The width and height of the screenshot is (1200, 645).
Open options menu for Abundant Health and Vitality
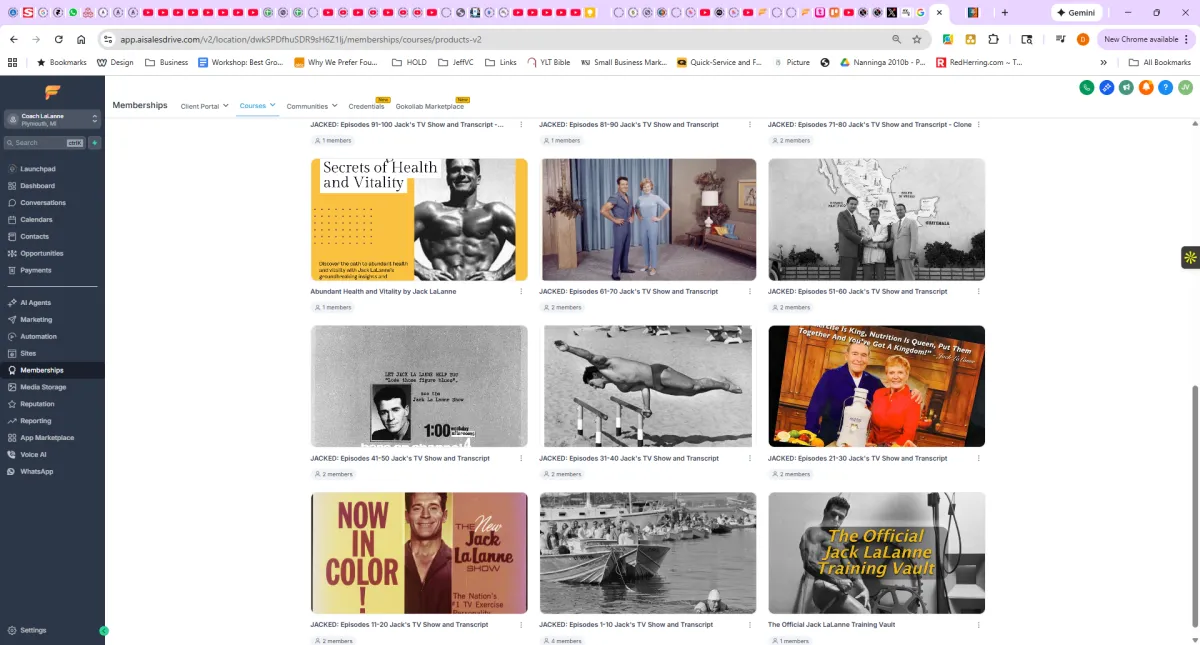521,292
